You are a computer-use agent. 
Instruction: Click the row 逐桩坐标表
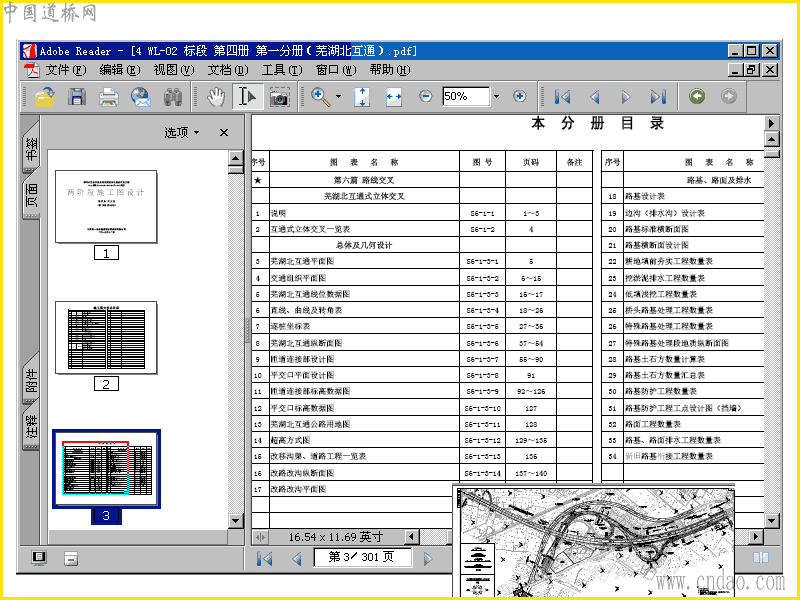(x=422, y=326)
